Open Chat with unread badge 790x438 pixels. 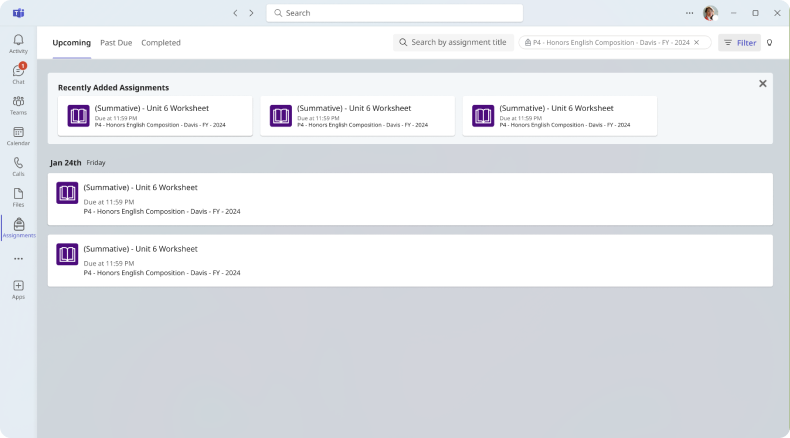click(x=18, y=71)
